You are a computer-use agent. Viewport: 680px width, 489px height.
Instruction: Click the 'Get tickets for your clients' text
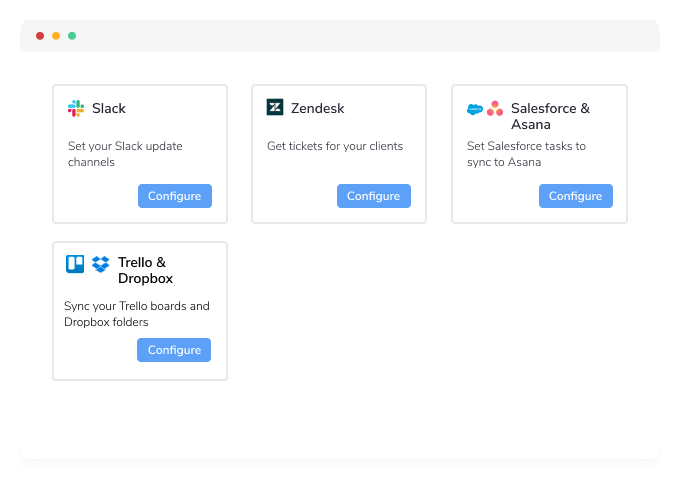[335, 146]
